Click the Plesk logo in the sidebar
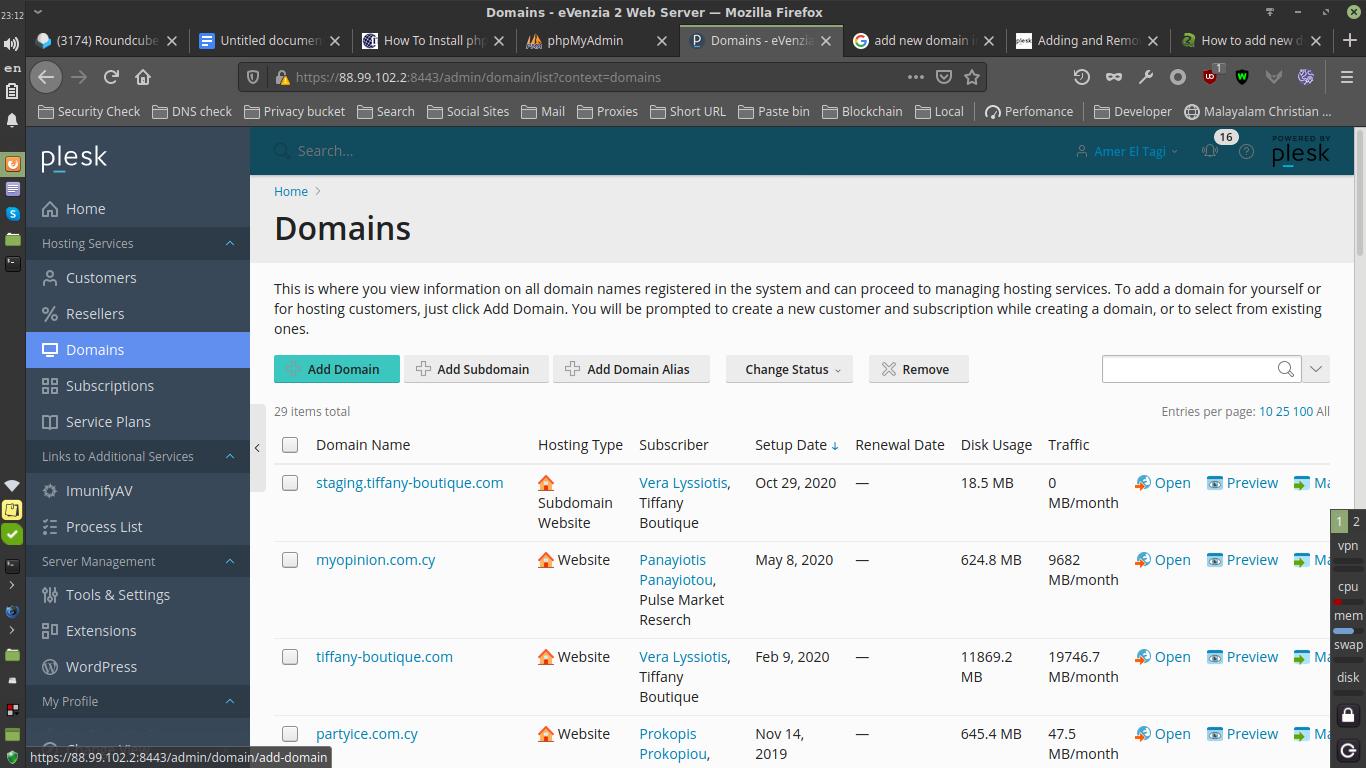 (x=74, y=158)
